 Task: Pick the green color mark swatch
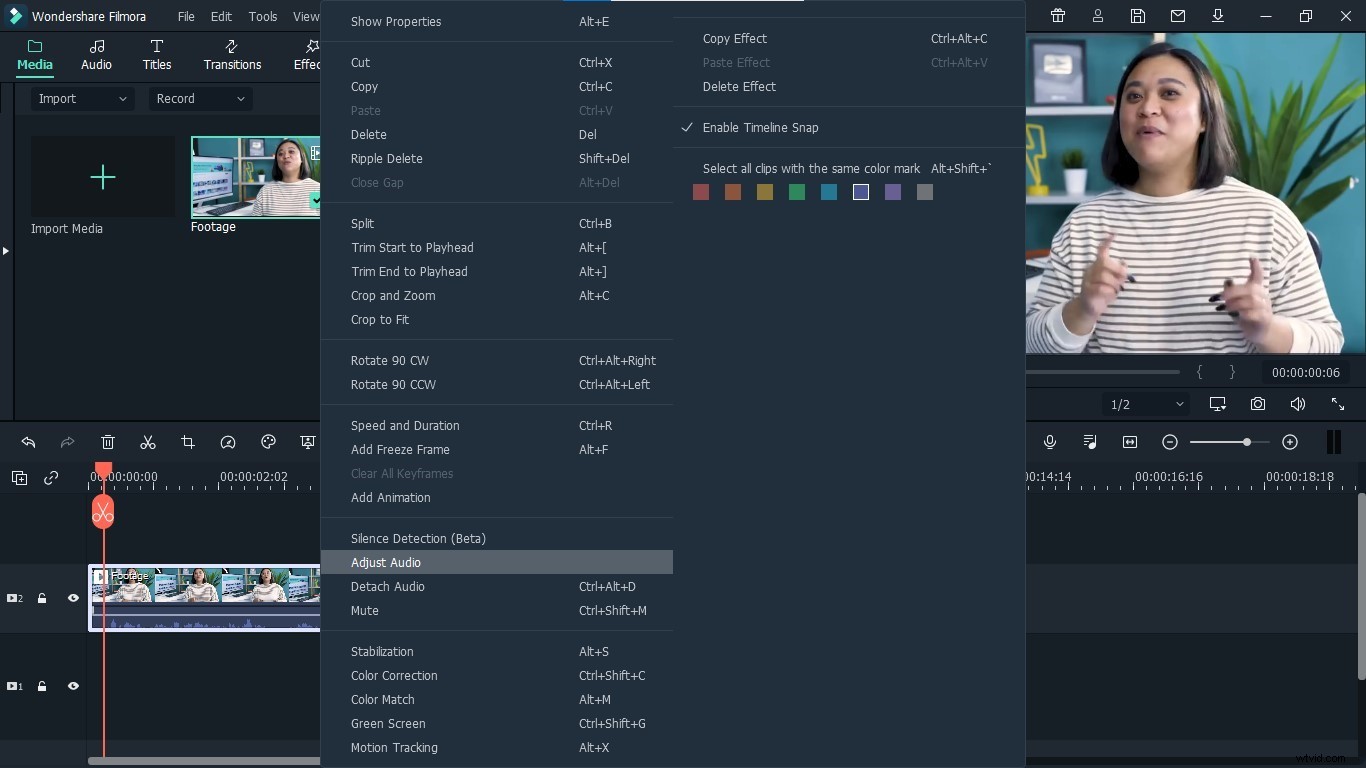pyautogui.click(x=797, y=192)
